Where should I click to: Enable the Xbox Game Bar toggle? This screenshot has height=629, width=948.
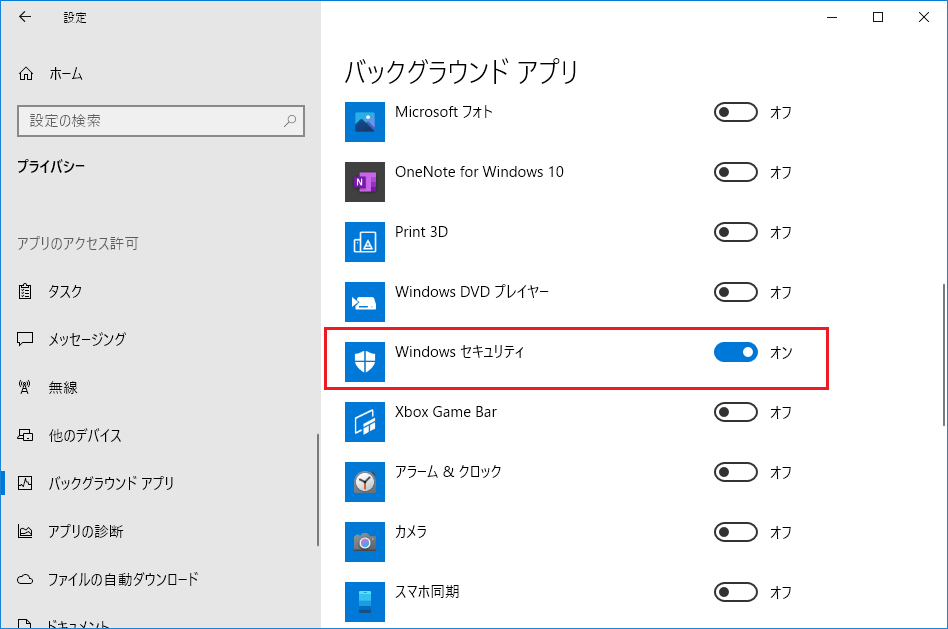point(735,412)
